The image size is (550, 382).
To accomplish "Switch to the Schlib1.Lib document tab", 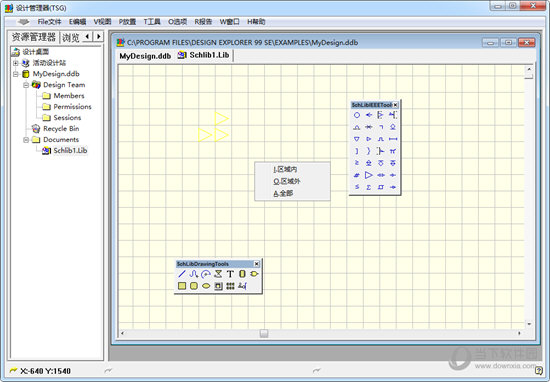I will 203,55.
